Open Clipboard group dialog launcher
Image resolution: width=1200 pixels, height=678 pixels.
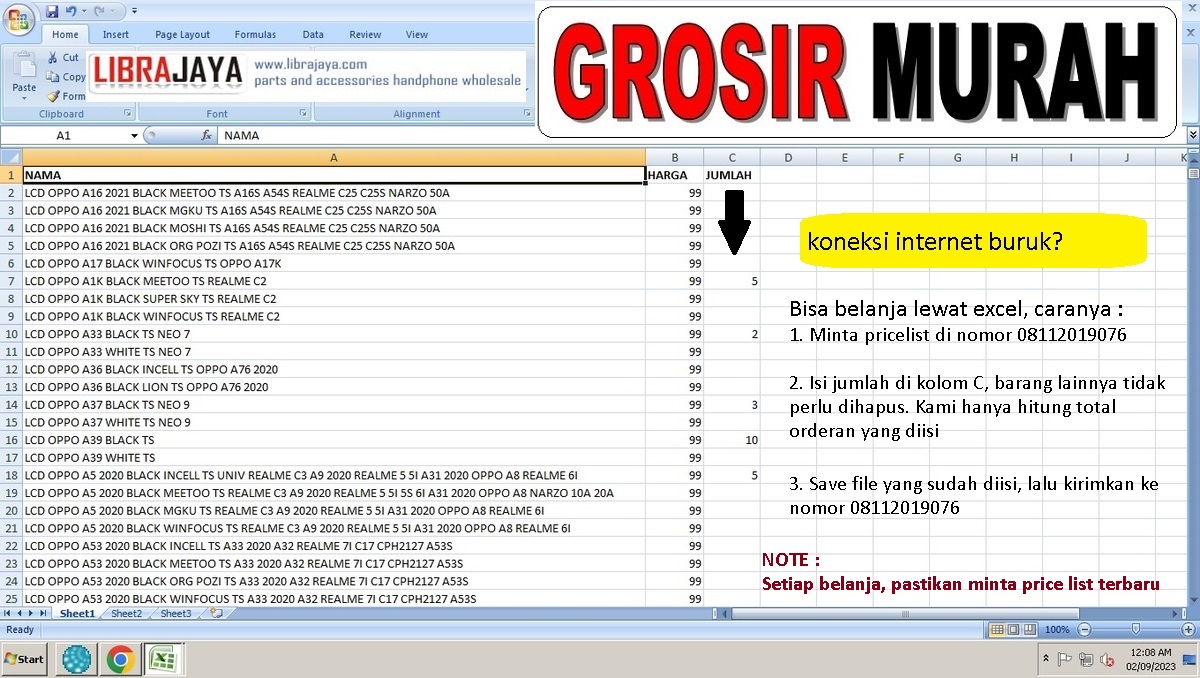pyautogui.click(x=127, y=114)
